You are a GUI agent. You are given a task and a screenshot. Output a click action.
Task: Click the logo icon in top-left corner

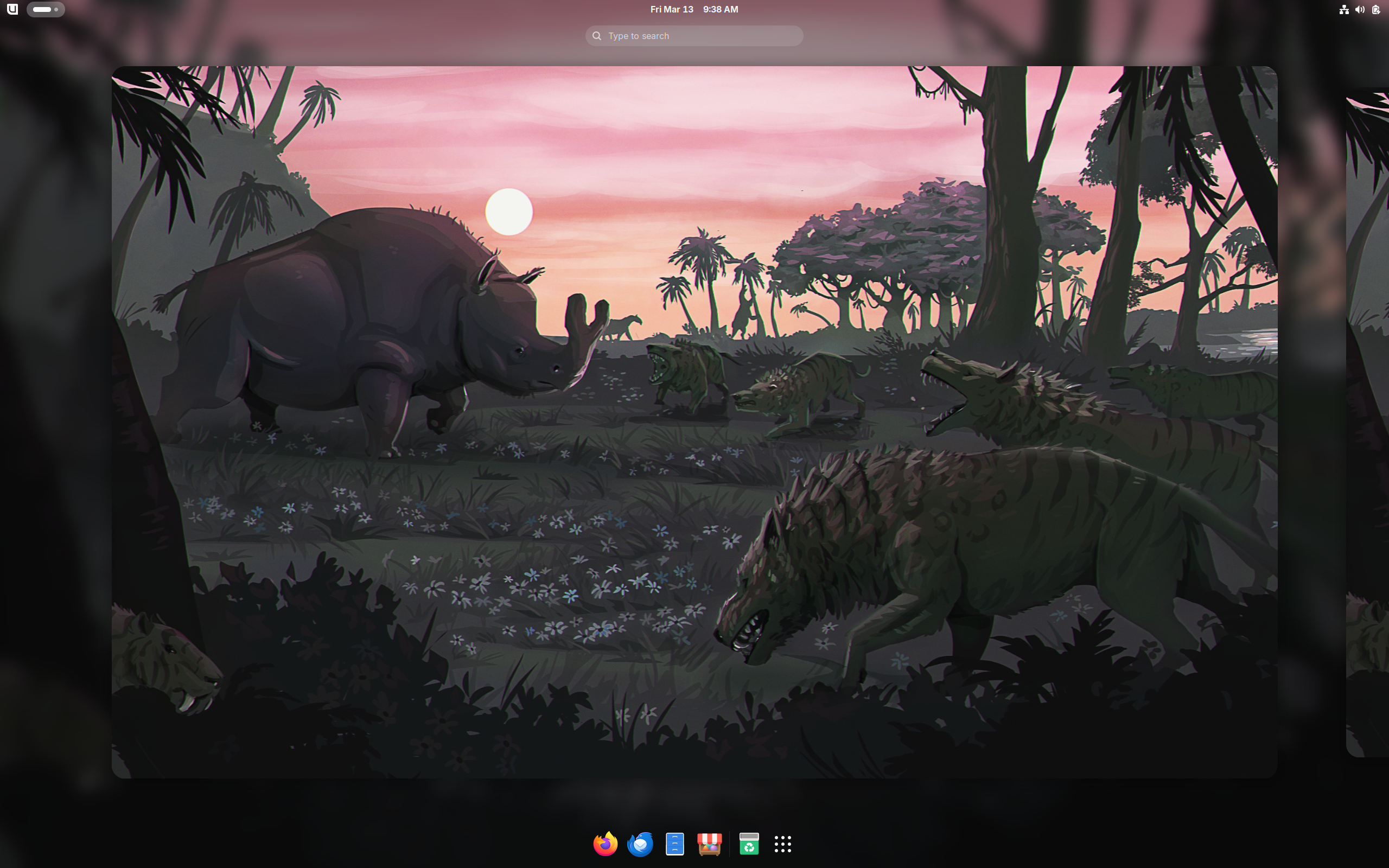12,9
